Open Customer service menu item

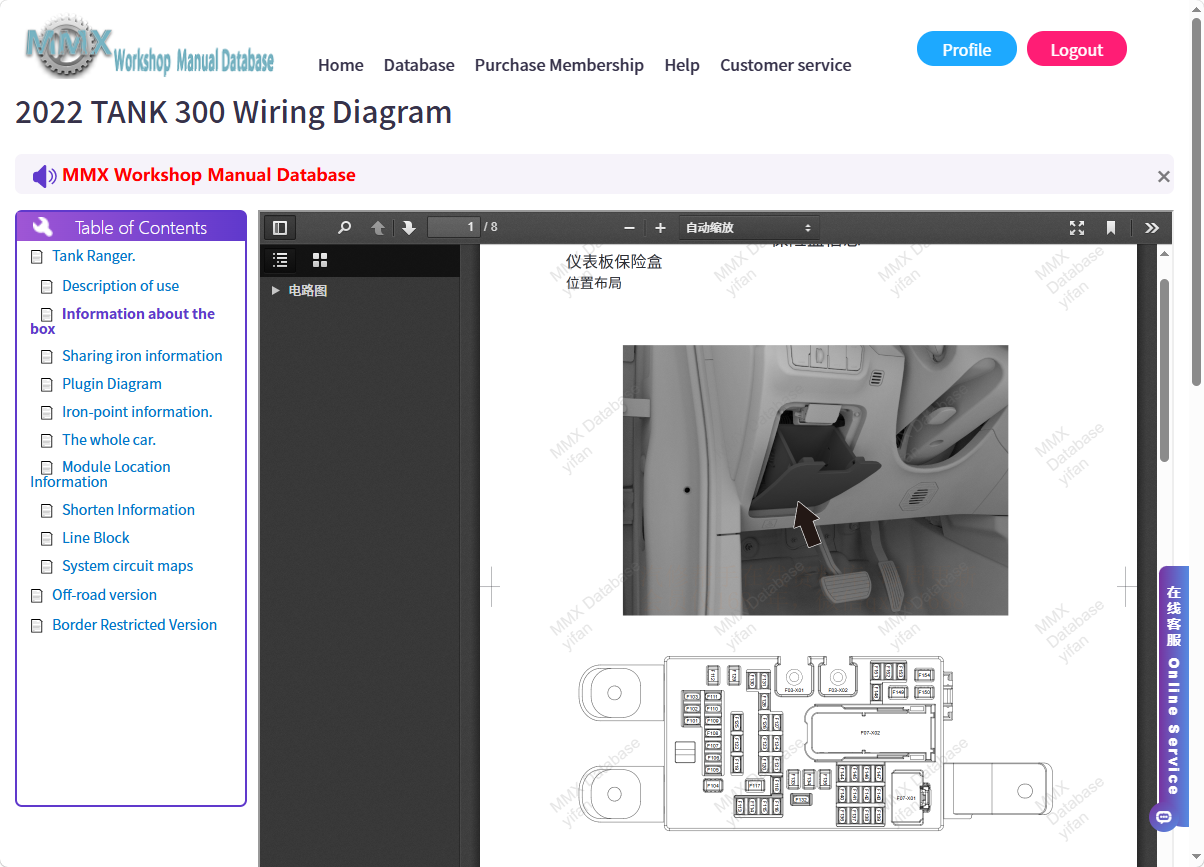pyautogui.click(x=786, y=65)
